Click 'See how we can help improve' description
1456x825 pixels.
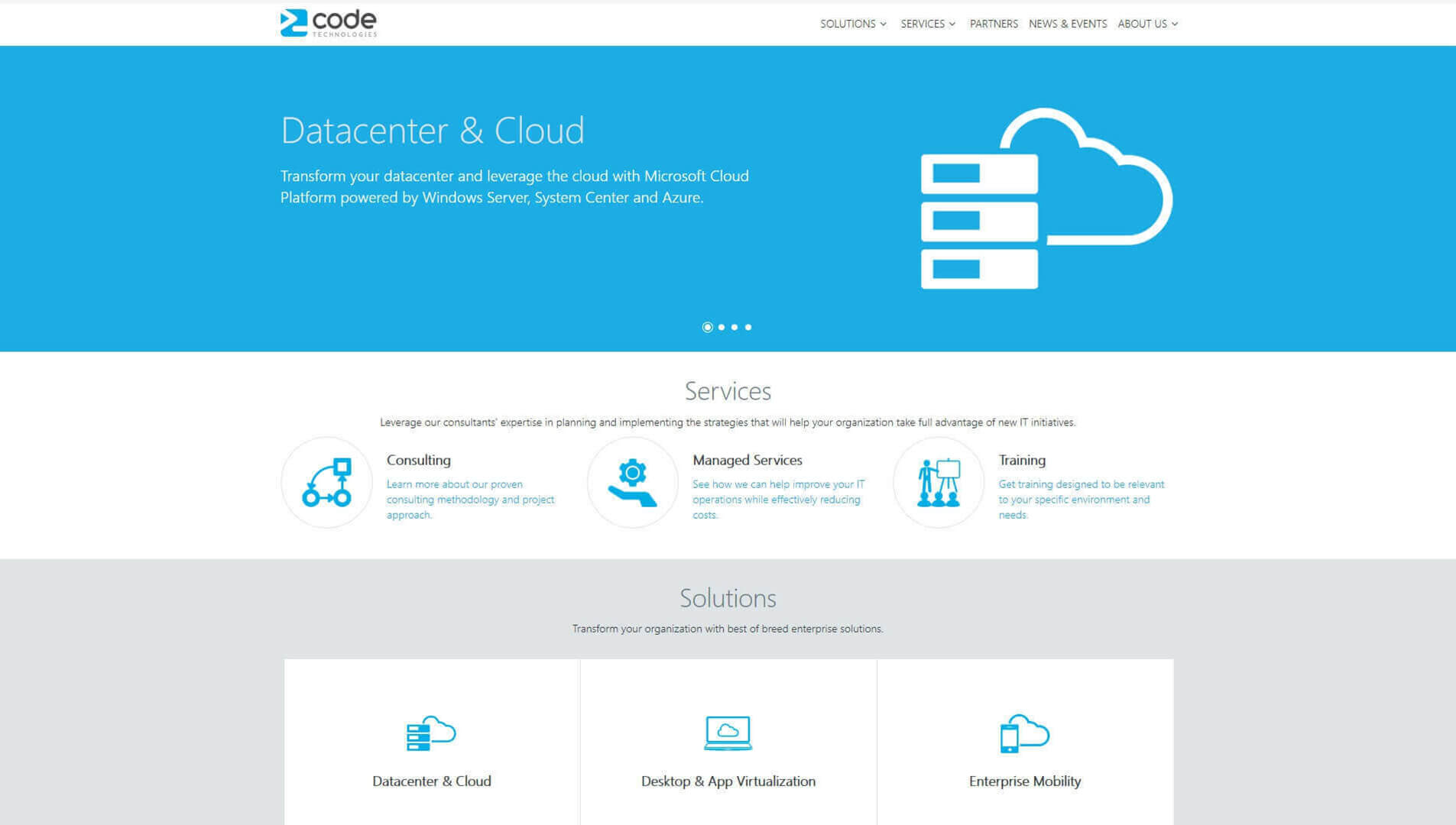[778, 500]
